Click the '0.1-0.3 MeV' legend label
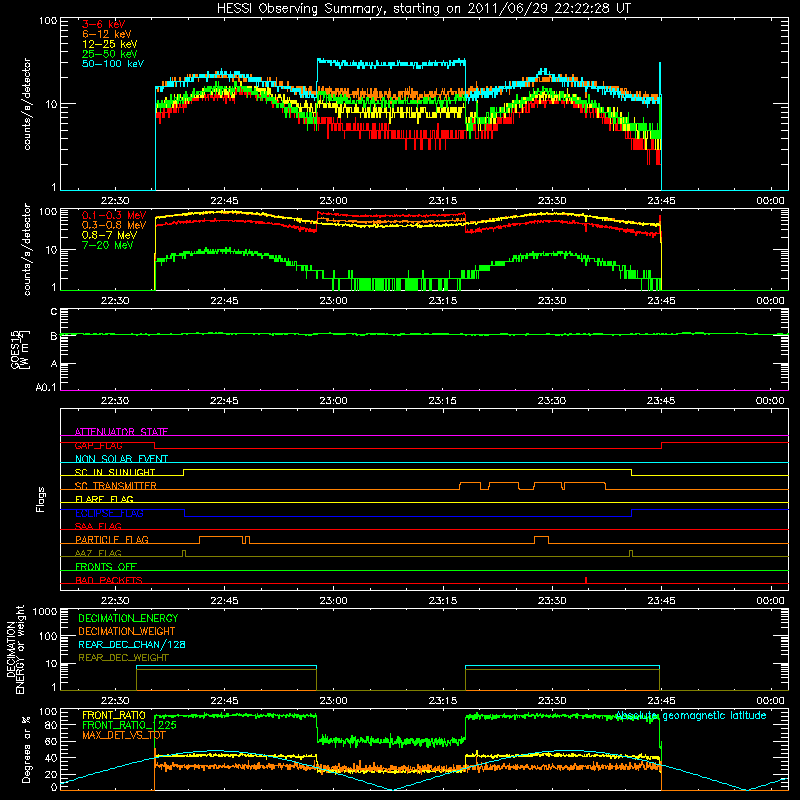This screenshot has width=800, height=800. point(114,215)
